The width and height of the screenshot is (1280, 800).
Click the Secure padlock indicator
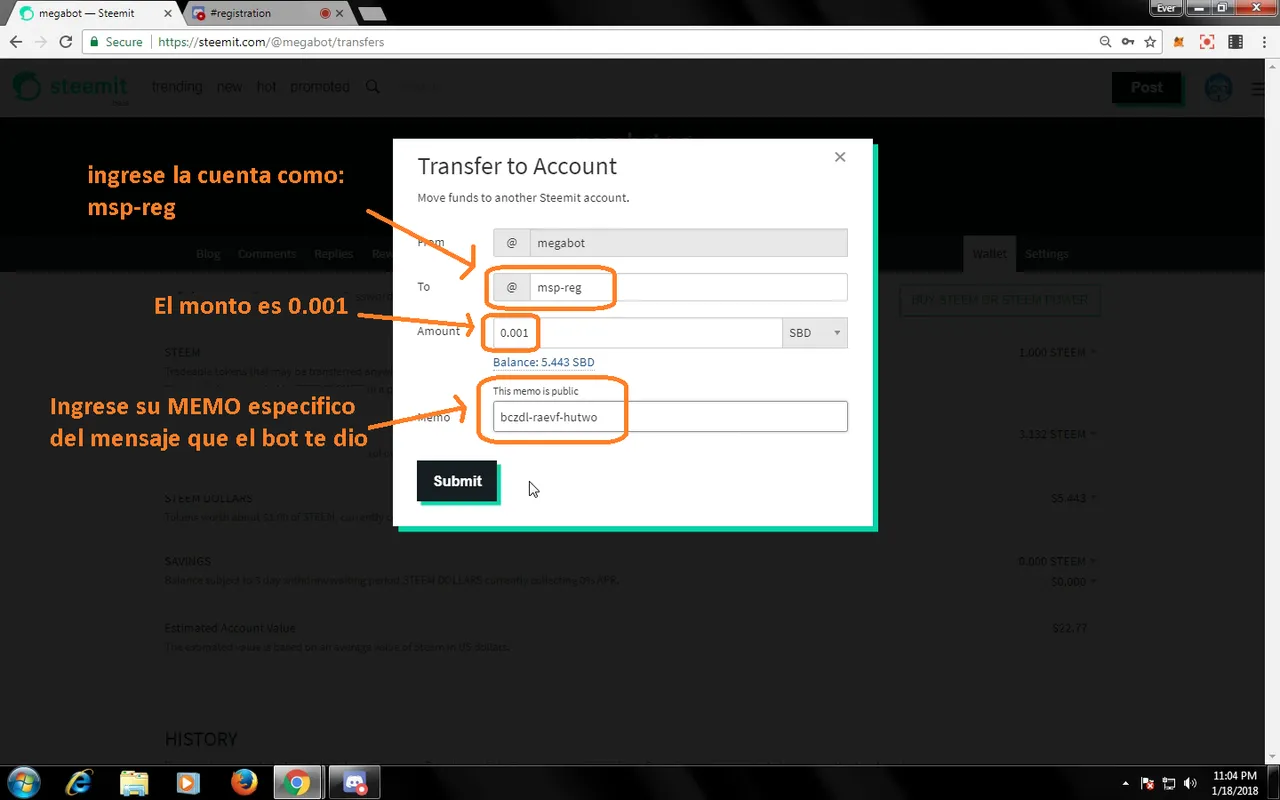click(116, 42)
